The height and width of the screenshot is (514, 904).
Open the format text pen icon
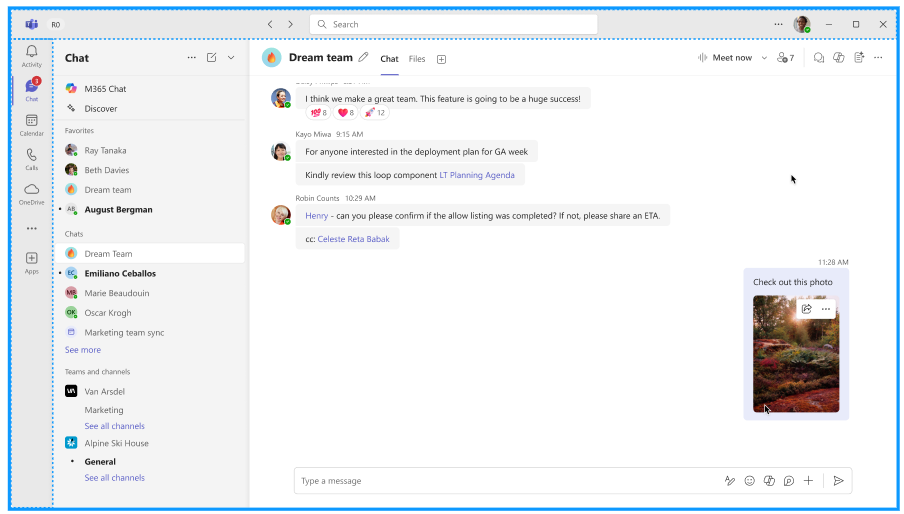(x=730, y=481)
